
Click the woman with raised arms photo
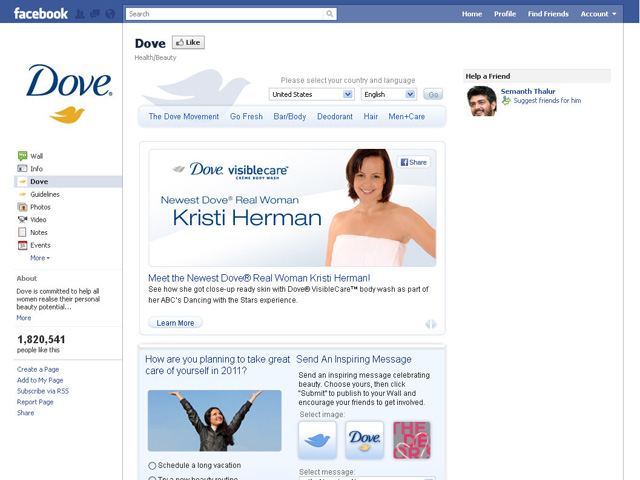click(x=214, y=420)
